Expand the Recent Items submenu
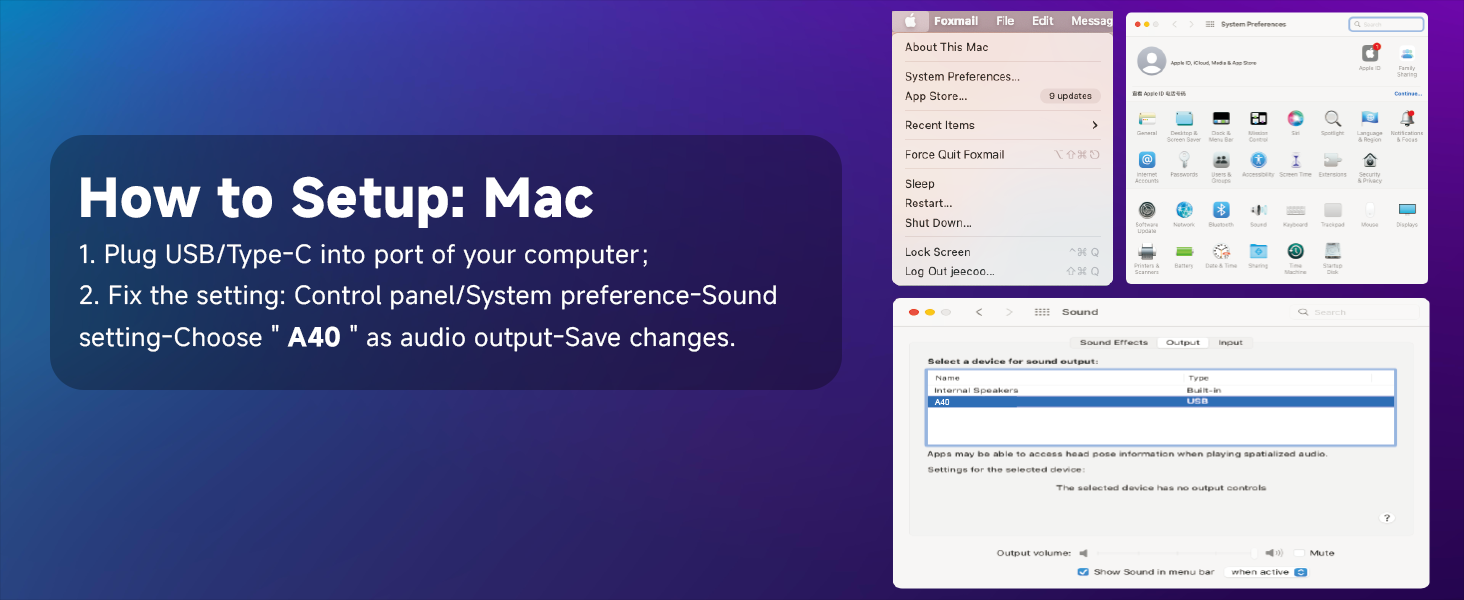The width and height of the screenshot is (1464, 600). pyautogui.click(x=1094, y=125)
